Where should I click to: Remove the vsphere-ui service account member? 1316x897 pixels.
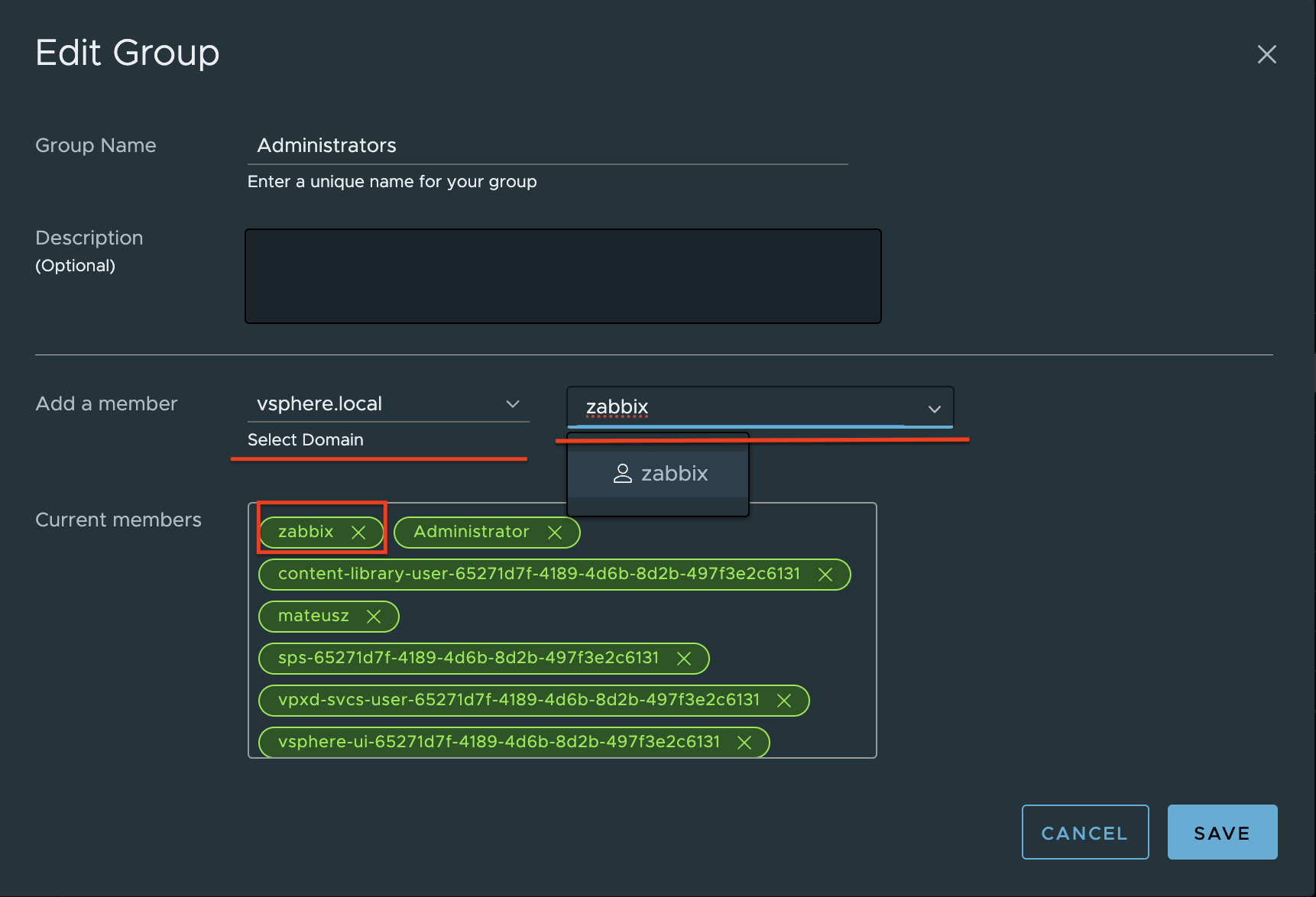pos(744,742)
